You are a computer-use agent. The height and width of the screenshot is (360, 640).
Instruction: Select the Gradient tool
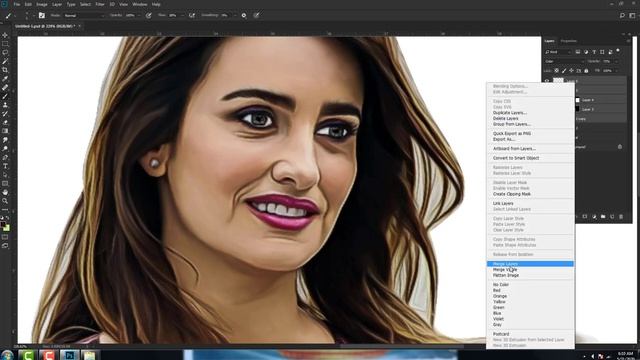click(5, 131)
